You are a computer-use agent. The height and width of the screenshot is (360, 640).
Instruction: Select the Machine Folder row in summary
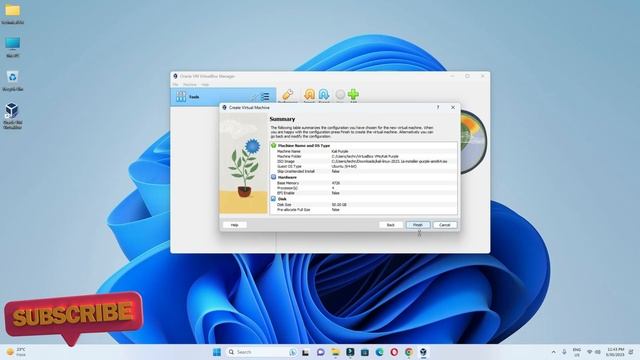(363, 156)
